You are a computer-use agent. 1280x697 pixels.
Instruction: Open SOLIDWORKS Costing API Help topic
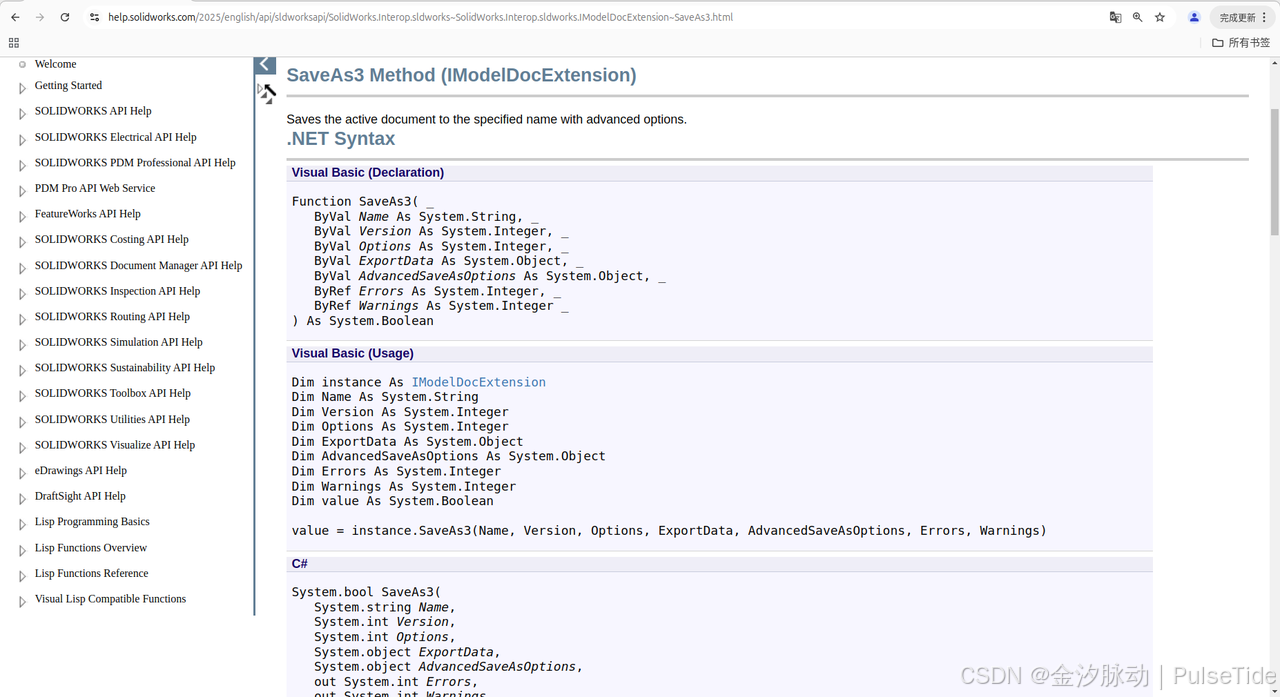pyautogui.click(x=112, y=240)
